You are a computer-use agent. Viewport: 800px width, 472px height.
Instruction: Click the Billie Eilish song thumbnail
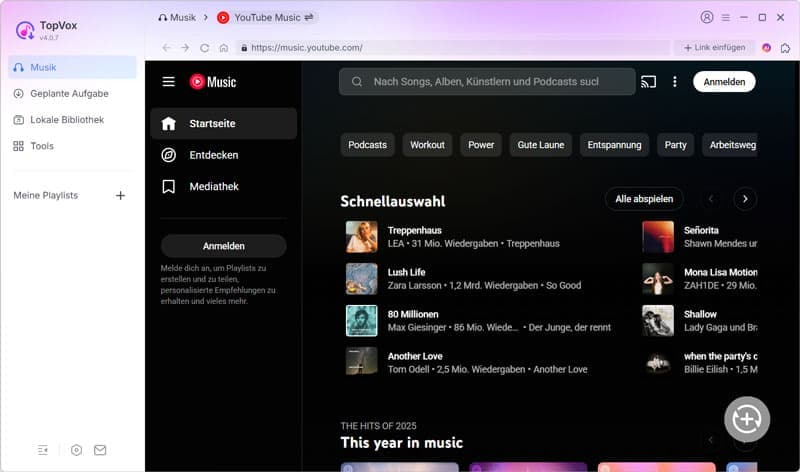[x=658, y=363]
